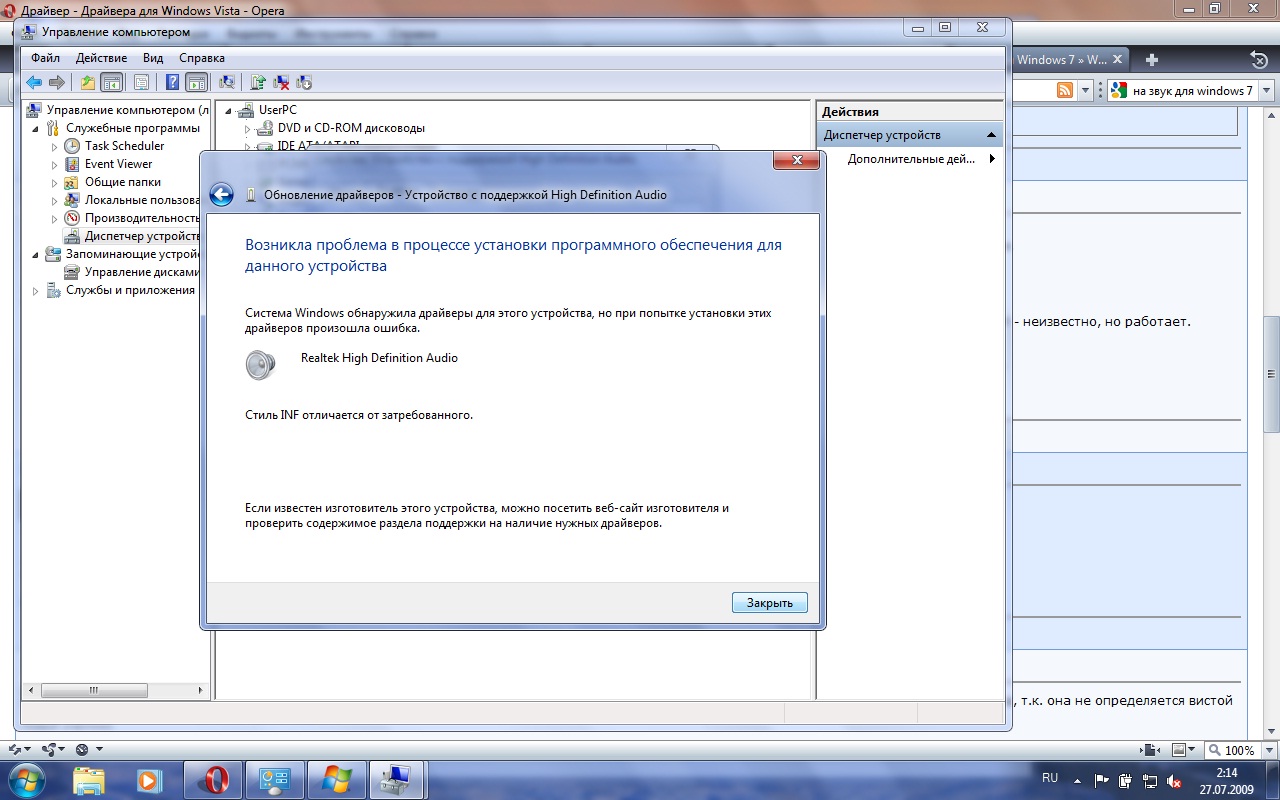Viewport: 1280px width, 800px height.
Task: Click the speaker icon beside Realtek High Definition Audio
Action: point(260,365)
